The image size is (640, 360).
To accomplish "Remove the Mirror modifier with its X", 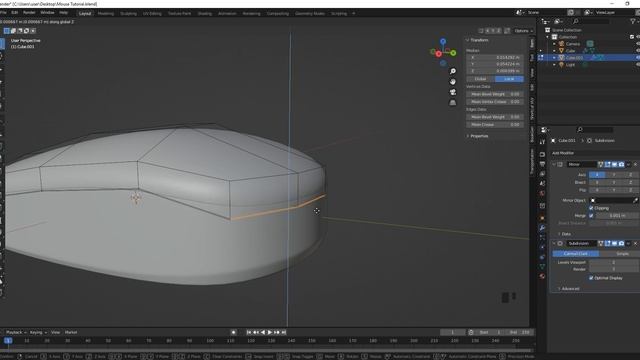I will click(635, 164).
